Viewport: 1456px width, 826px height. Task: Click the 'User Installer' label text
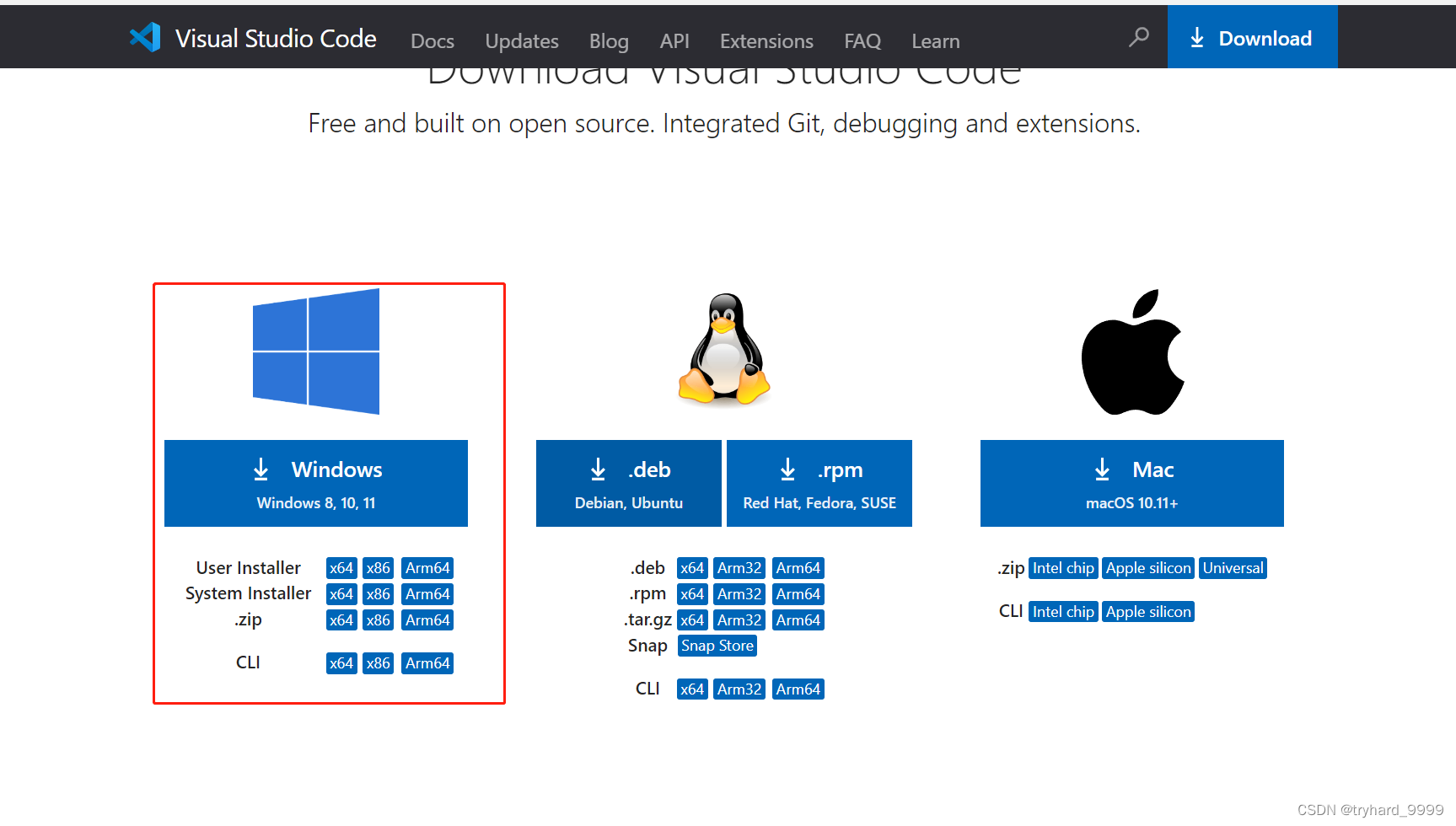pos(249,568)
